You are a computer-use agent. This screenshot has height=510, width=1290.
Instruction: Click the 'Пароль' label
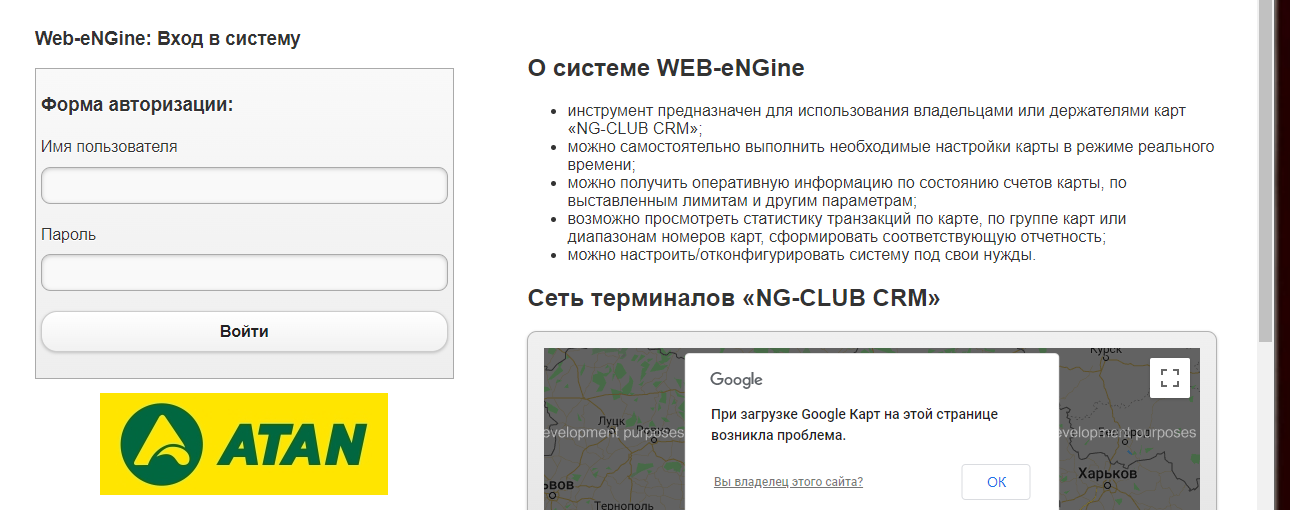coord(68,234)
